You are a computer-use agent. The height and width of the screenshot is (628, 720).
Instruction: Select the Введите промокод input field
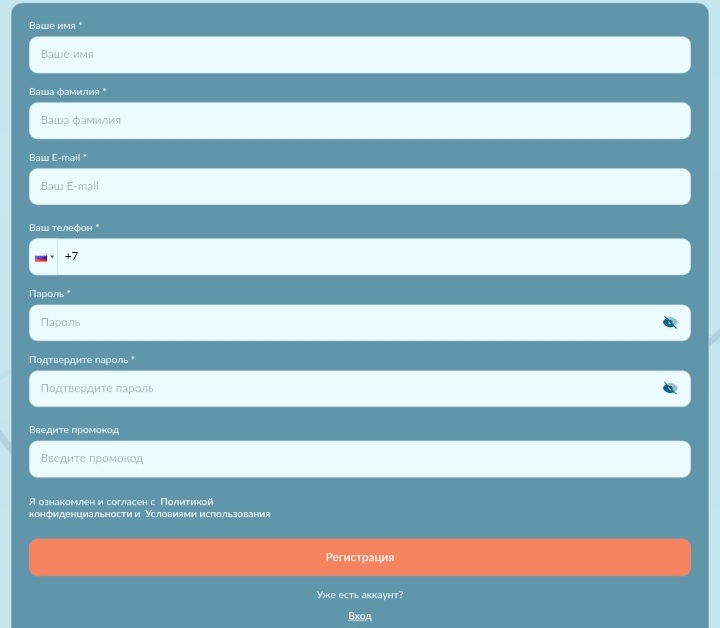click(x=359, y=459)
